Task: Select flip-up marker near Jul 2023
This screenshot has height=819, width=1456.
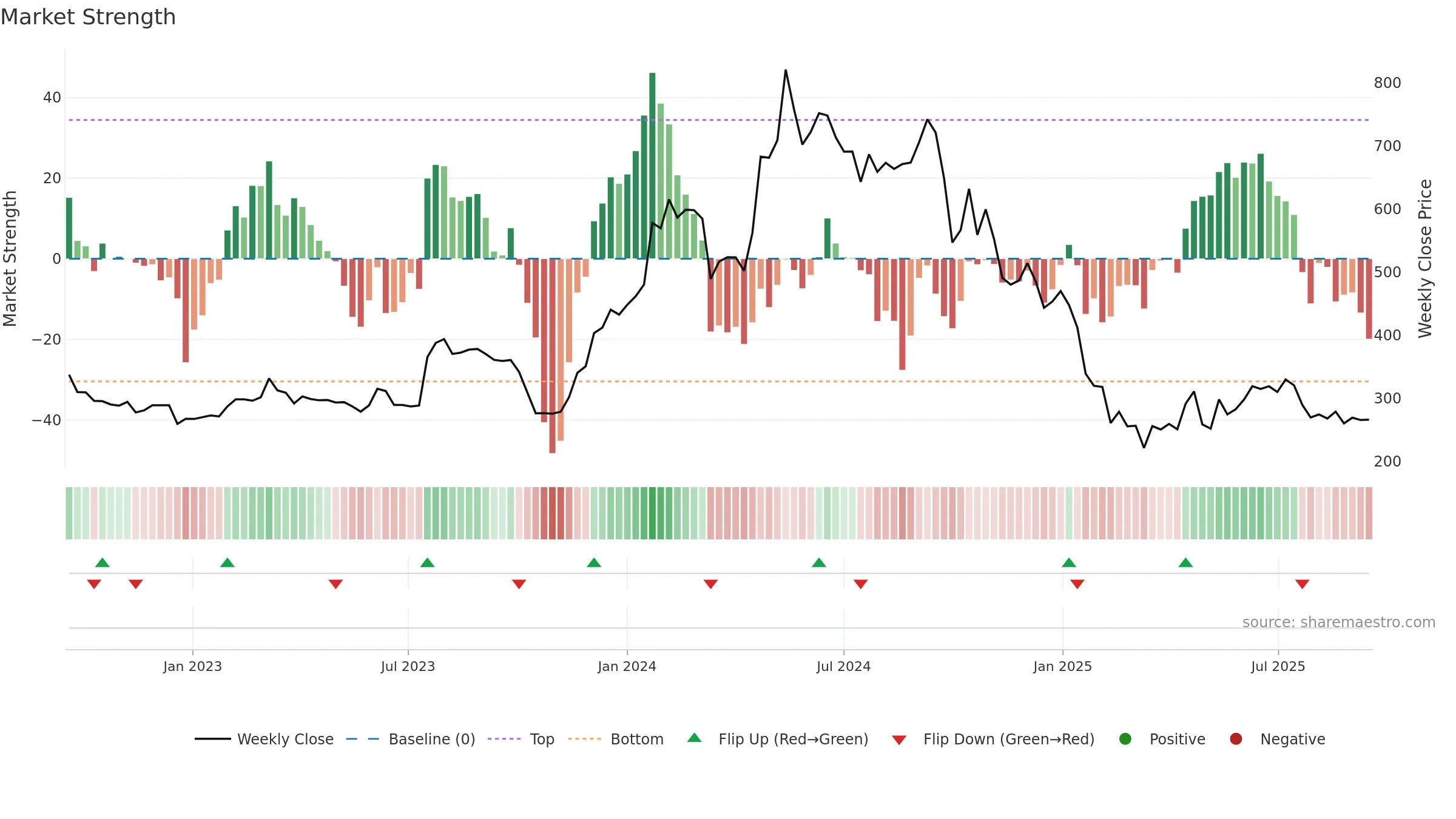Action: tap(427, 562)
